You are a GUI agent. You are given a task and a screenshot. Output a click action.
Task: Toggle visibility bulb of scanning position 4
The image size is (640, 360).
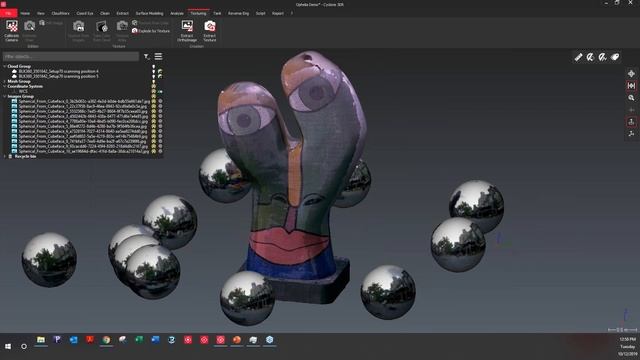click(154, 71)
